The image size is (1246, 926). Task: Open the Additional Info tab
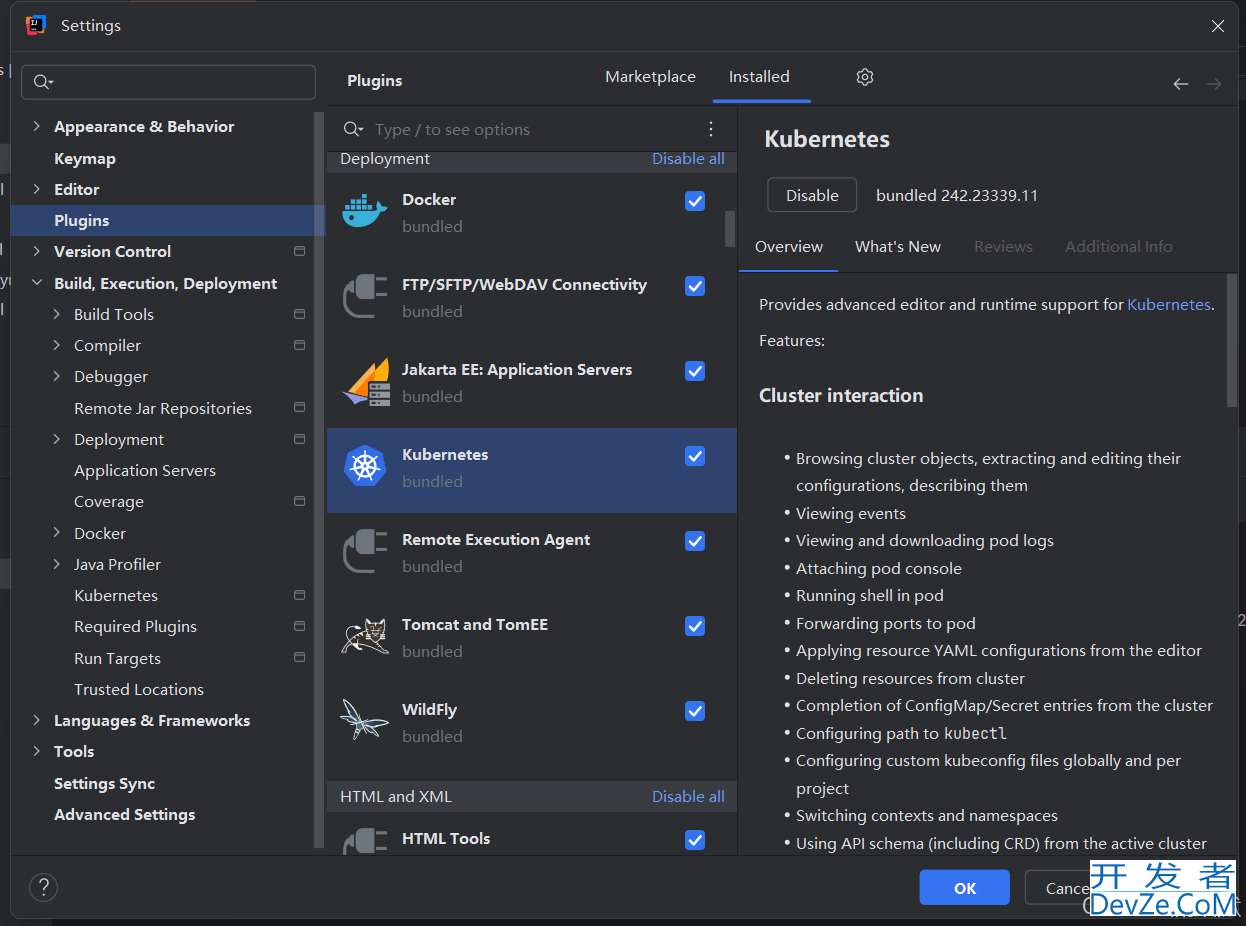(1119, 247)
